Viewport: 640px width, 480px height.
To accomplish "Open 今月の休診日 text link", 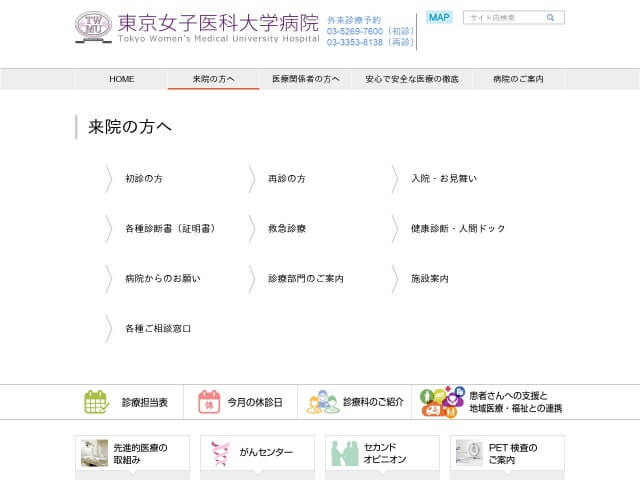I will [255, 402].
